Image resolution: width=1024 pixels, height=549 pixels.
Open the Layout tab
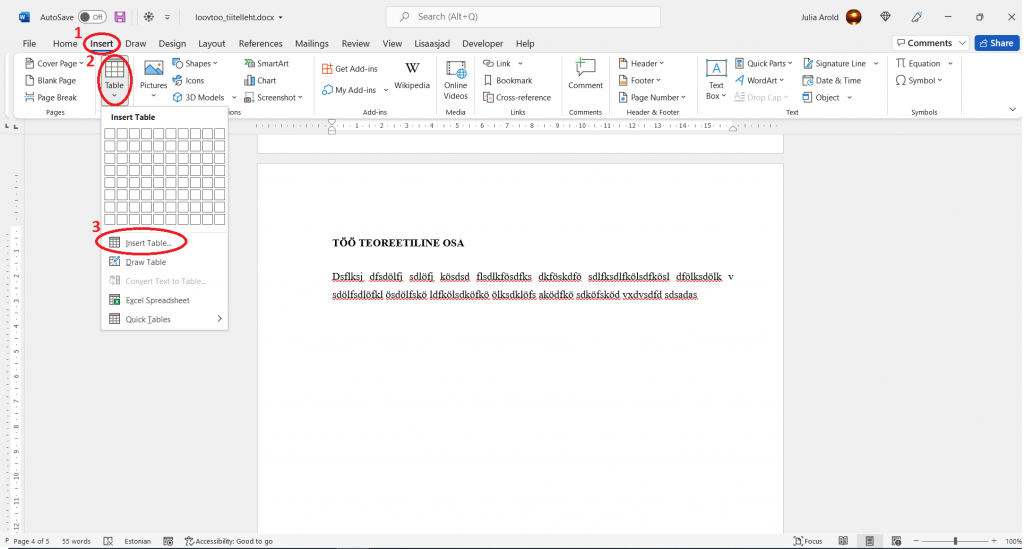(212, 44)
